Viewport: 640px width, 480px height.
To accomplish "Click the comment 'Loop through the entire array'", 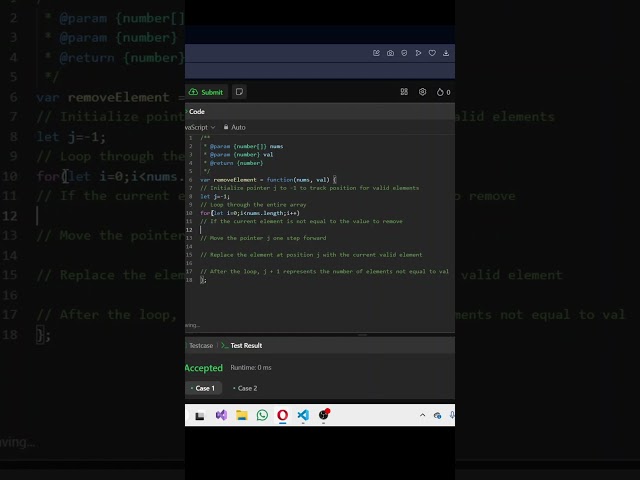I will [x=253, y=205].
